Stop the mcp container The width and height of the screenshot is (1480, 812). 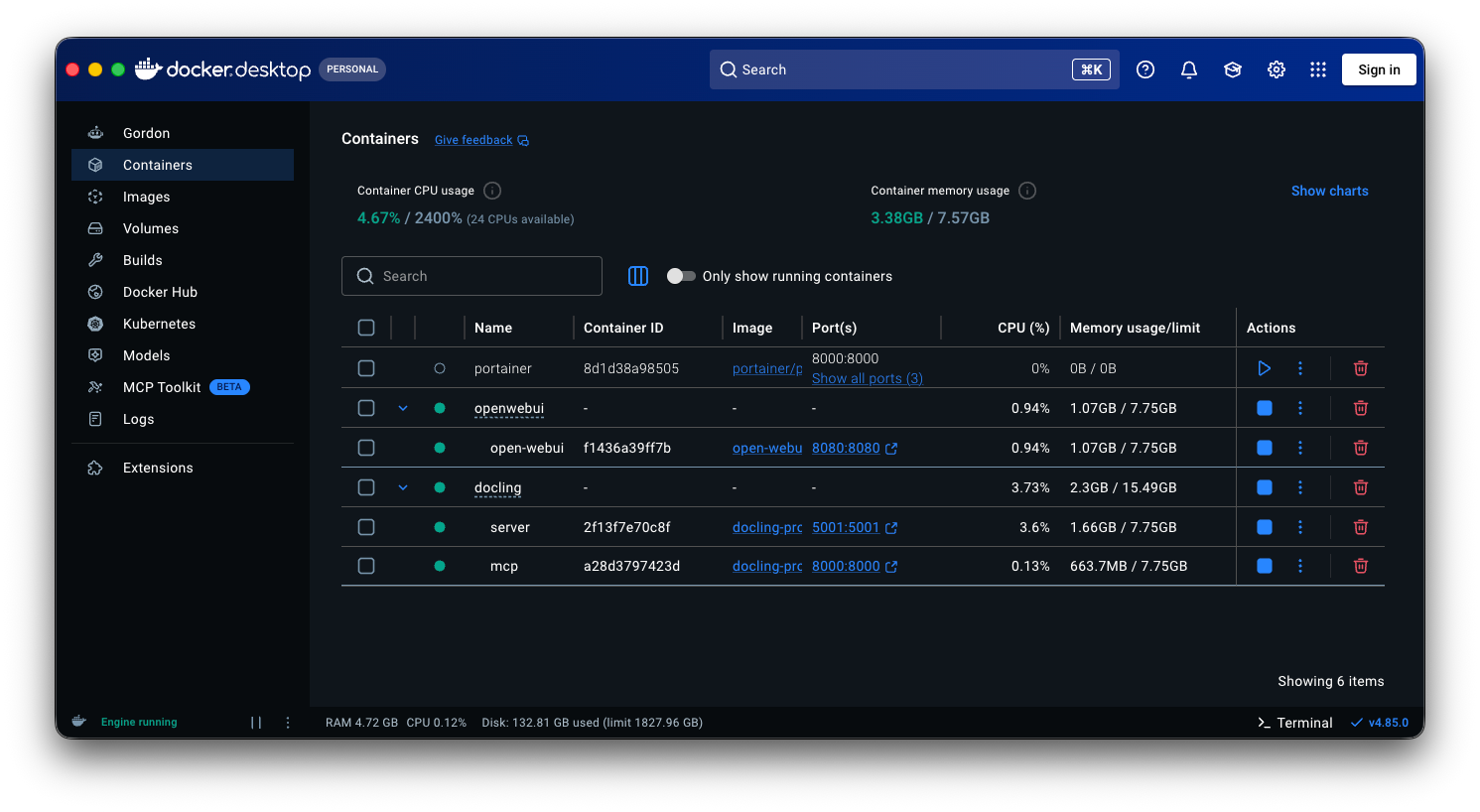point(1265,566)
